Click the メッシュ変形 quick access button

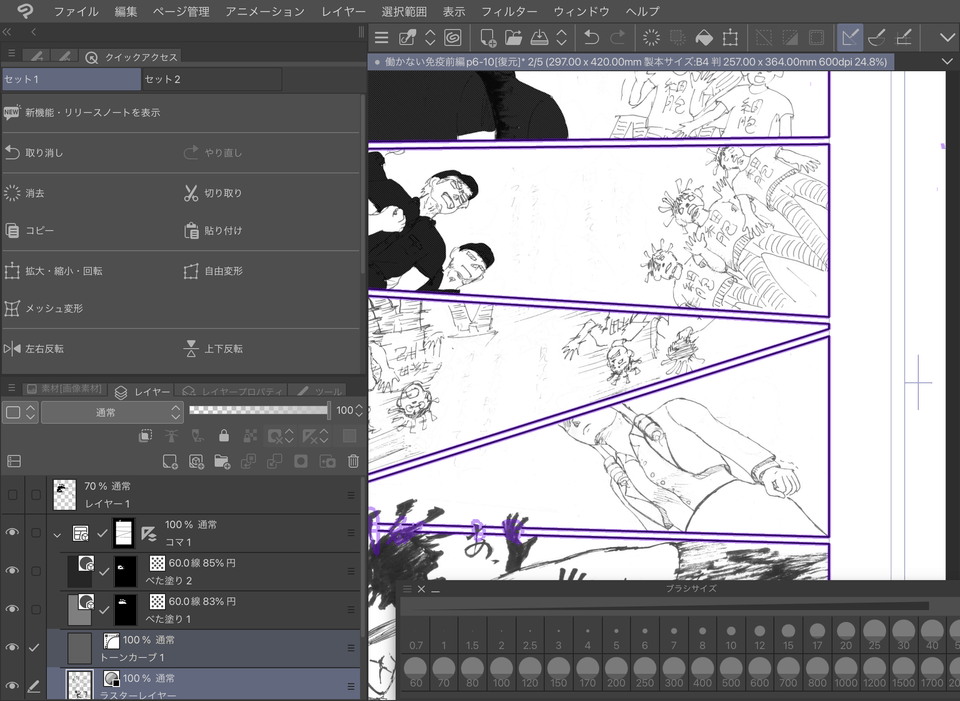[x=43, y=309]
